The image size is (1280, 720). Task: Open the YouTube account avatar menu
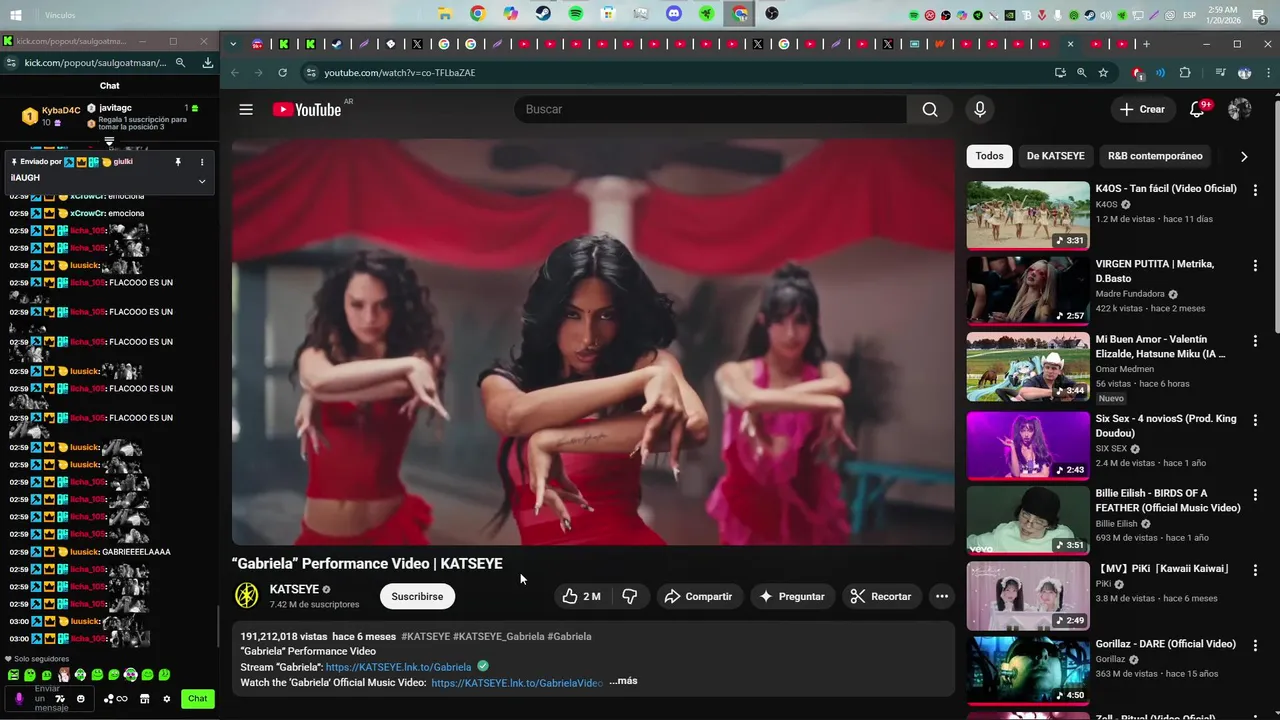pos(1240,109)
